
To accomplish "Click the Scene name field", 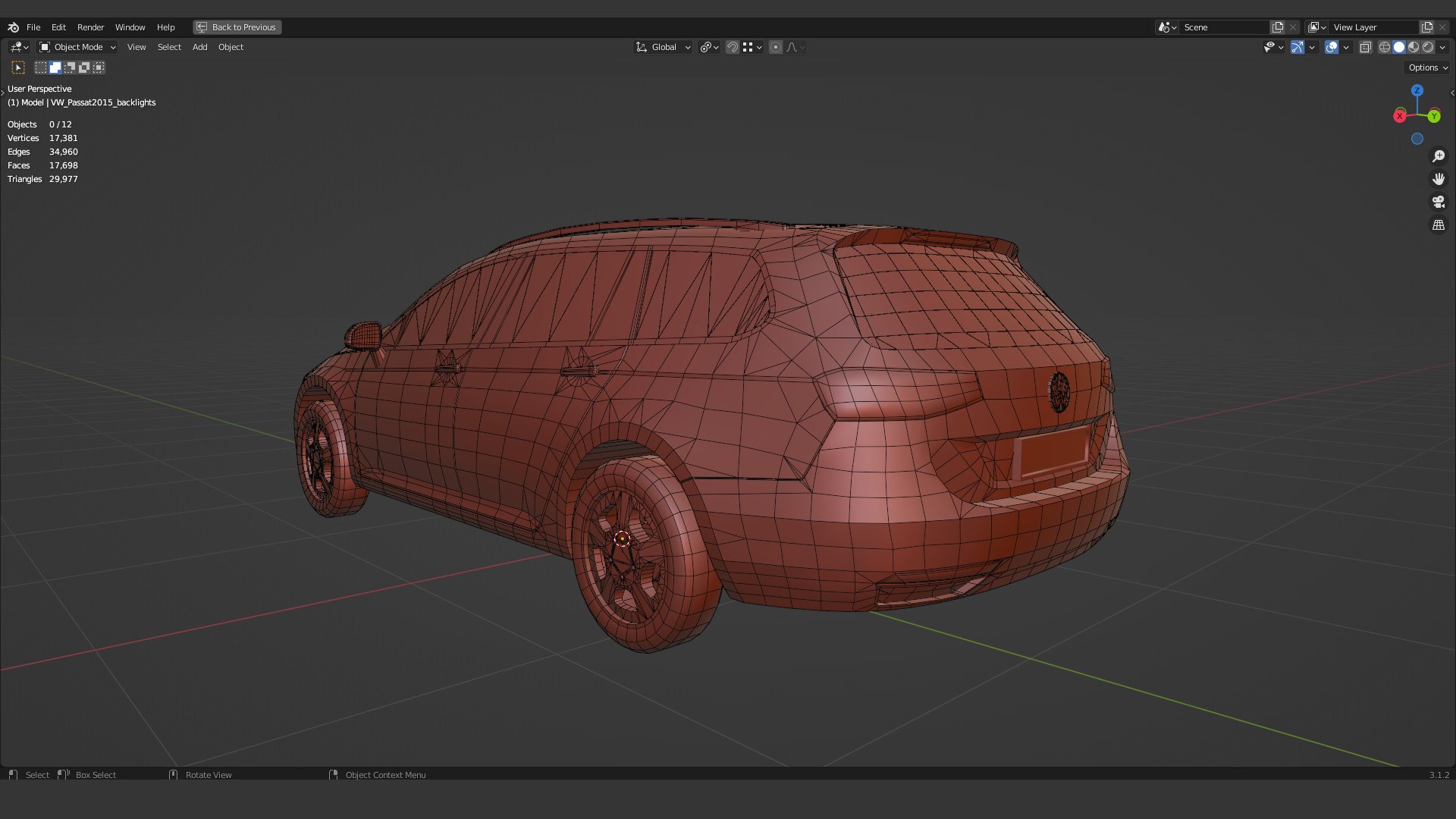I will (x=1225, y=27).
